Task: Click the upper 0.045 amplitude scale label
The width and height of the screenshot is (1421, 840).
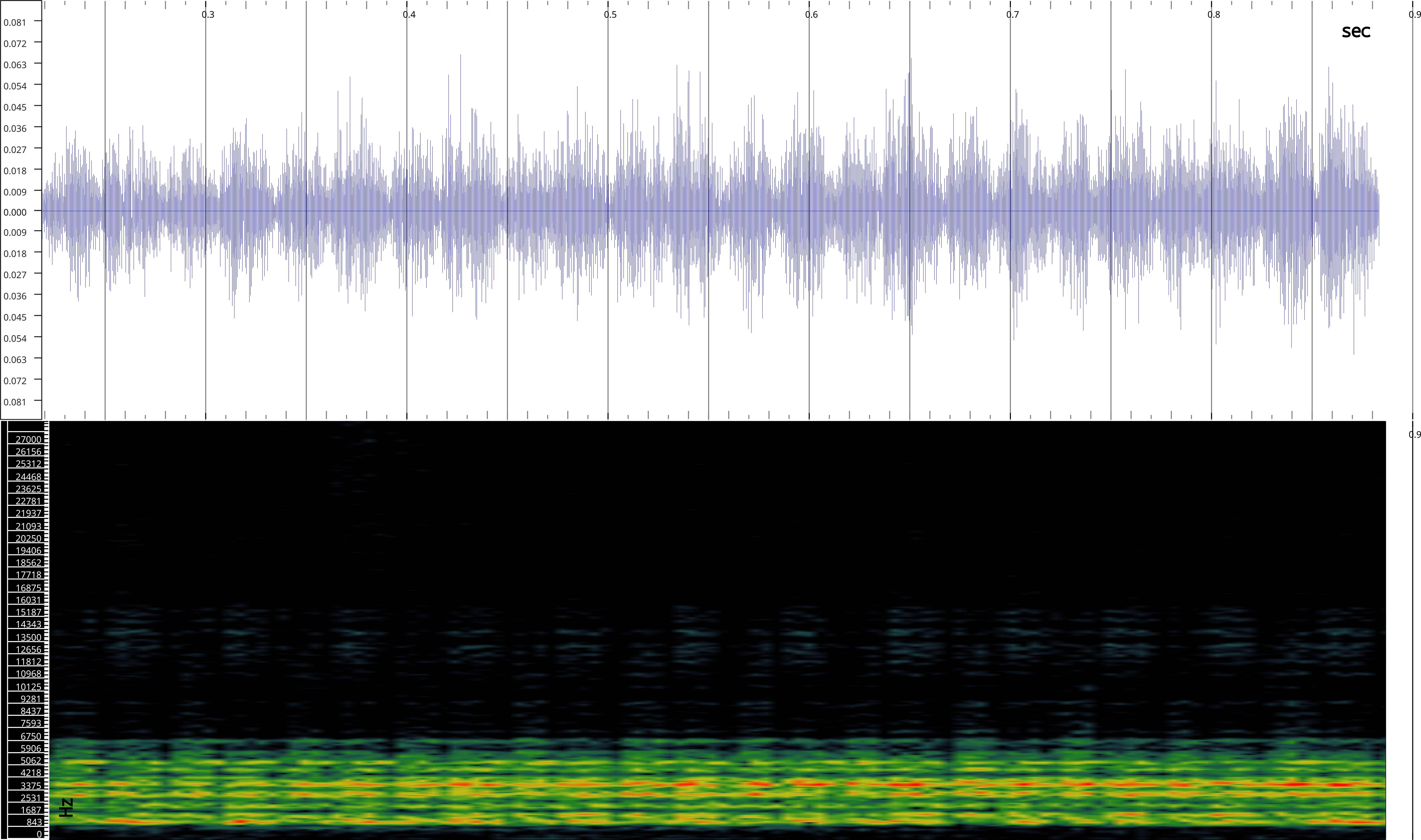Action: (x=15, y=107)
